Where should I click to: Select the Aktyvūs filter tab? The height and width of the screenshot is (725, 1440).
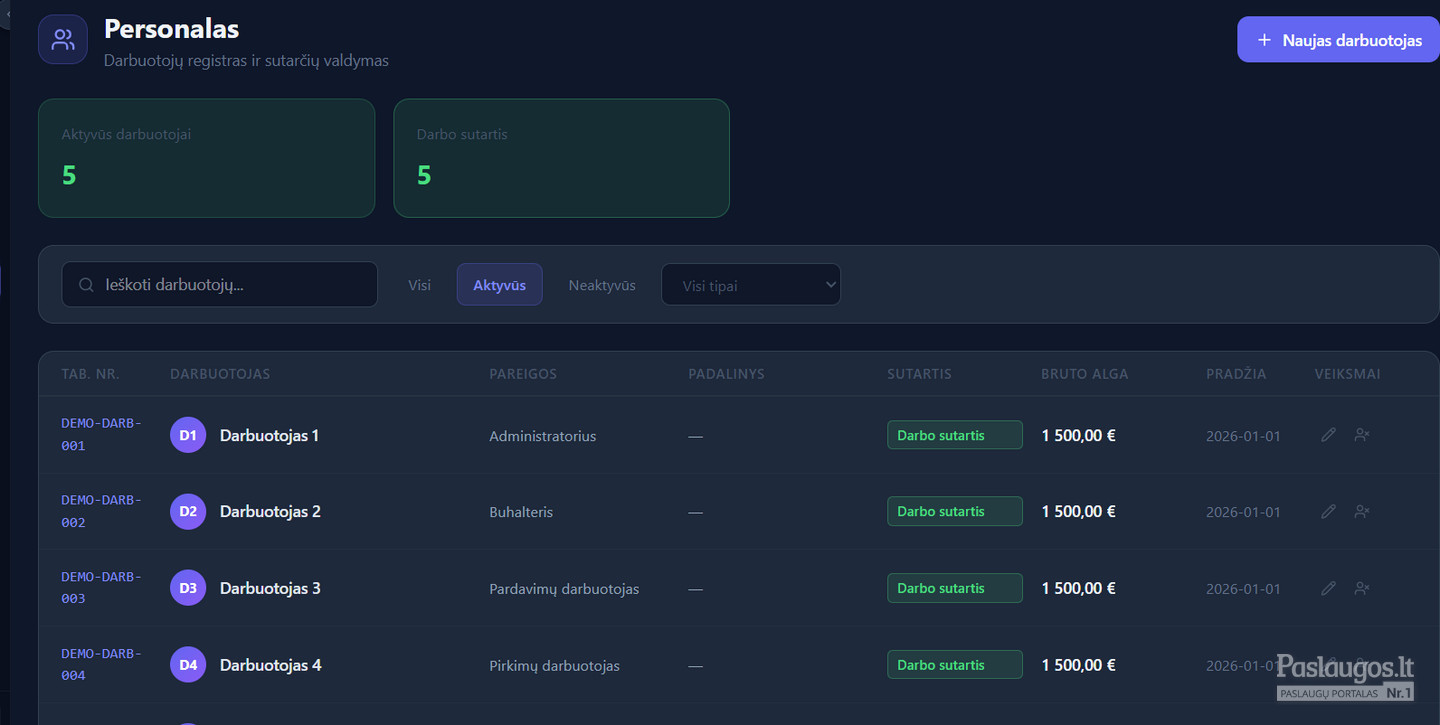pyautogui.click(x=500, y=285)
